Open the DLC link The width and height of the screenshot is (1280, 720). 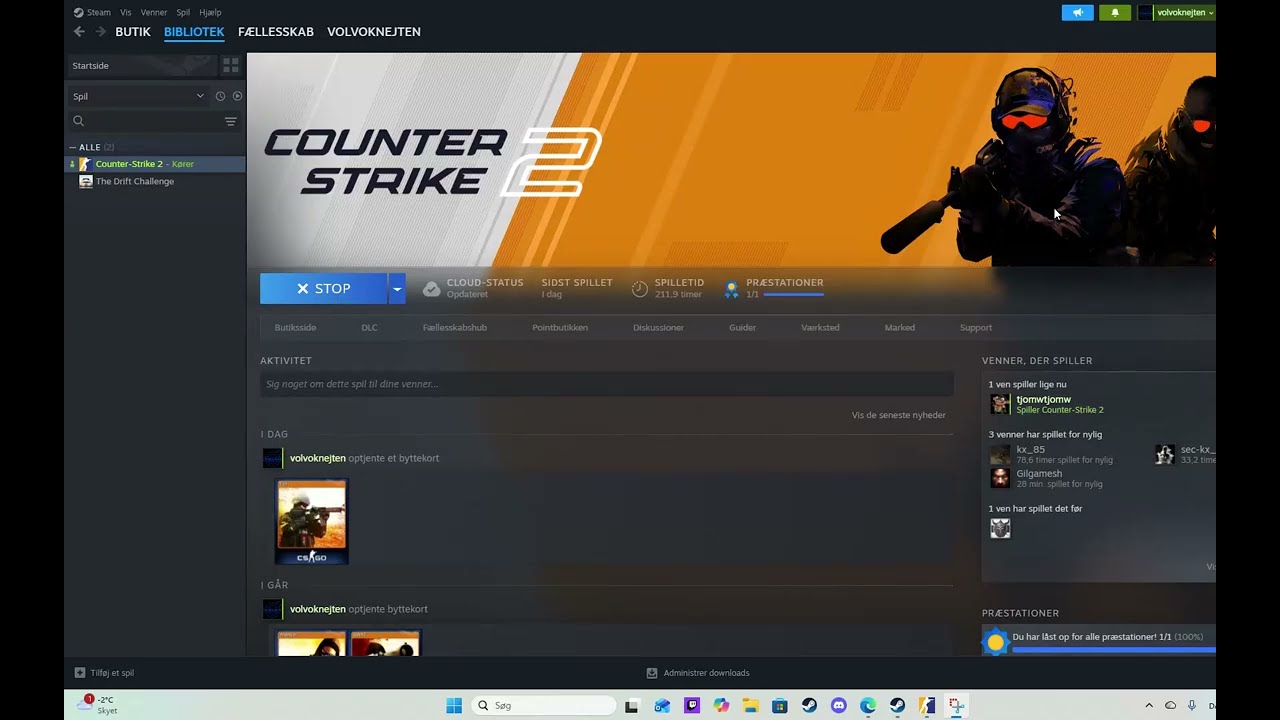coord(369,328)
